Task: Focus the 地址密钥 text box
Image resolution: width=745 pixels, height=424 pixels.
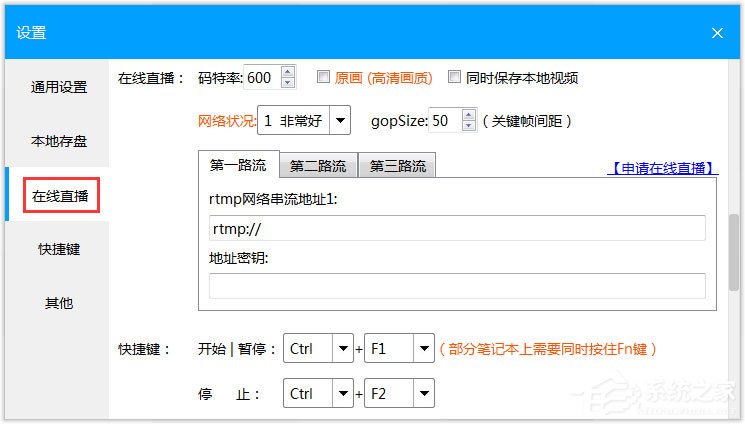Action: pos(457,286)
